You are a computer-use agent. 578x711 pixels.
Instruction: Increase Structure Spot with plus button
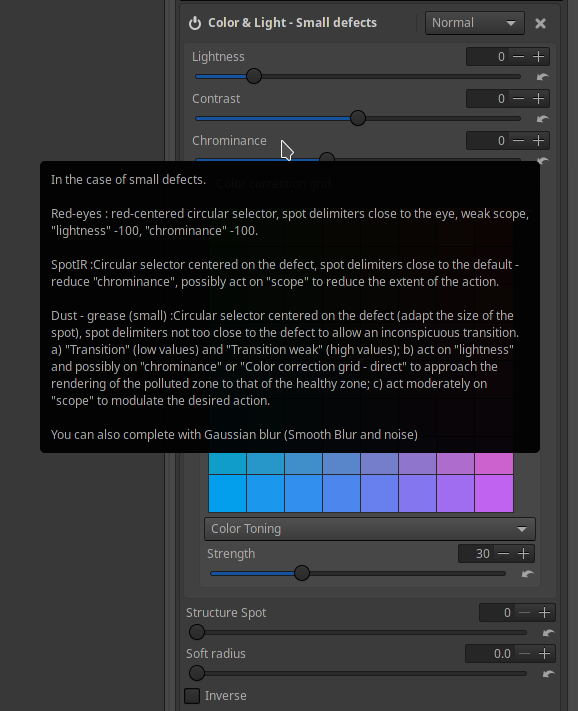coord(544,613)
